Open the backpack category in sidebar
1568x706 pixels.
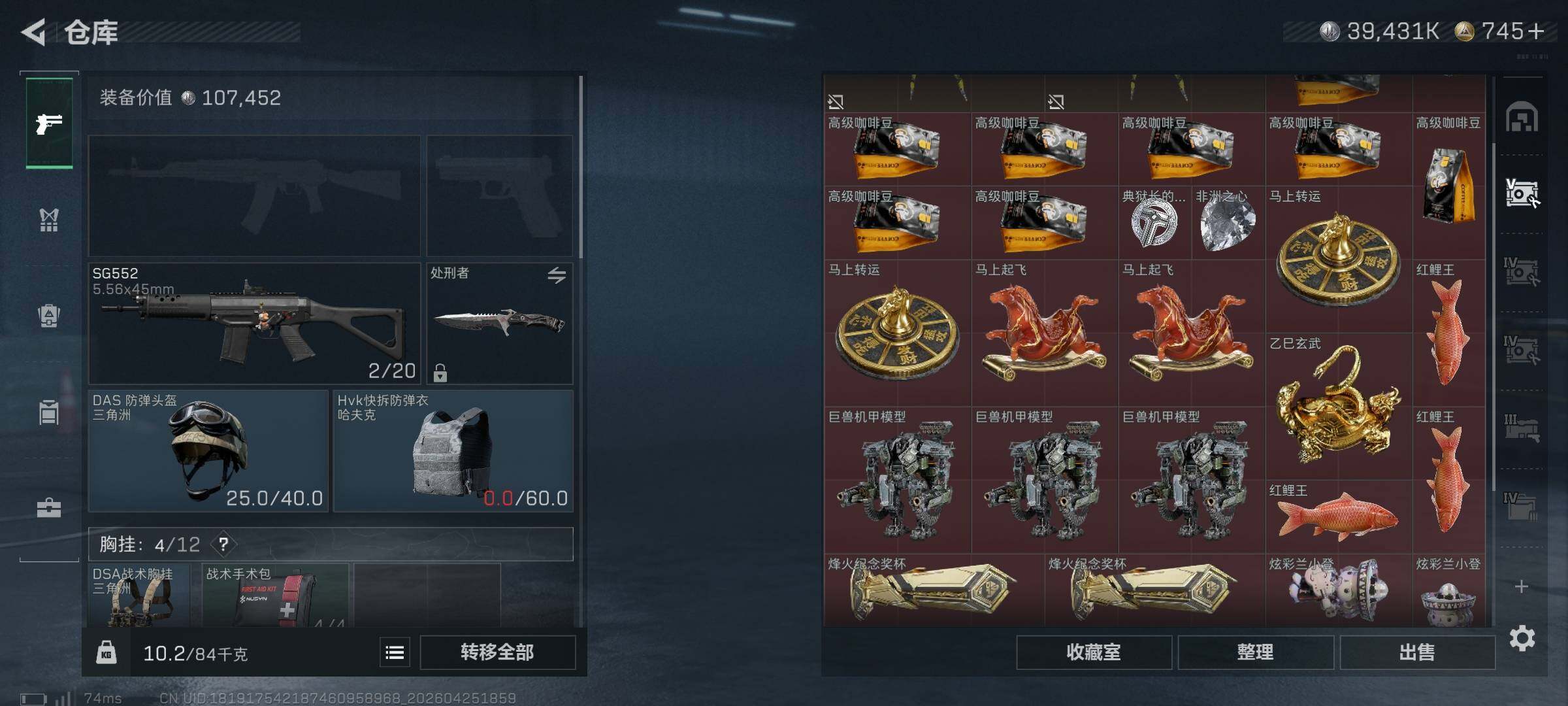click(49, 316)
